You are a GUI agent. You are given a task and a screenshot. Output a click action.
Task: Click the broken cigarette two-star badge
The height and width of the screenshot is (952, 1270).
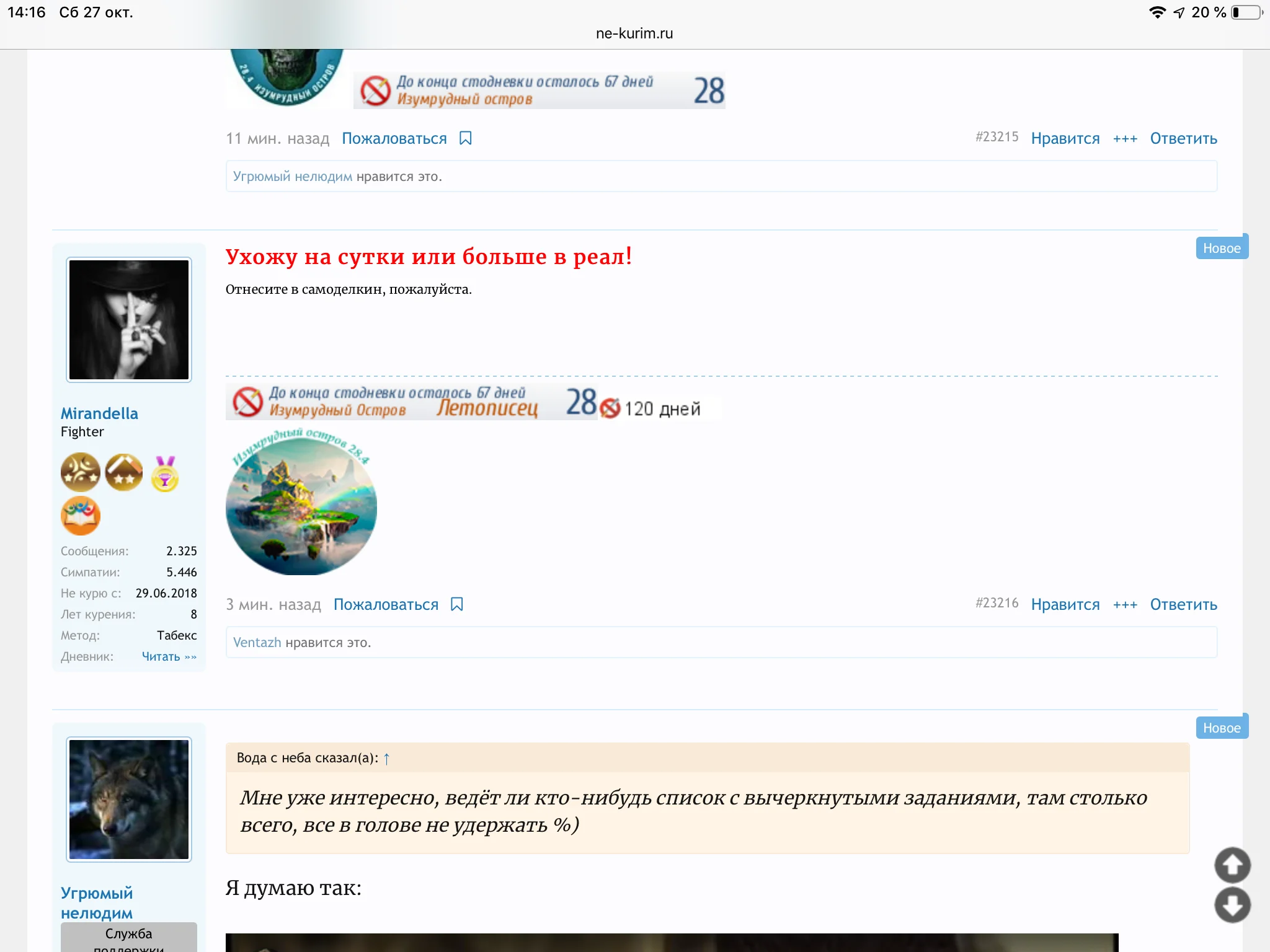(x=123, y=472)
